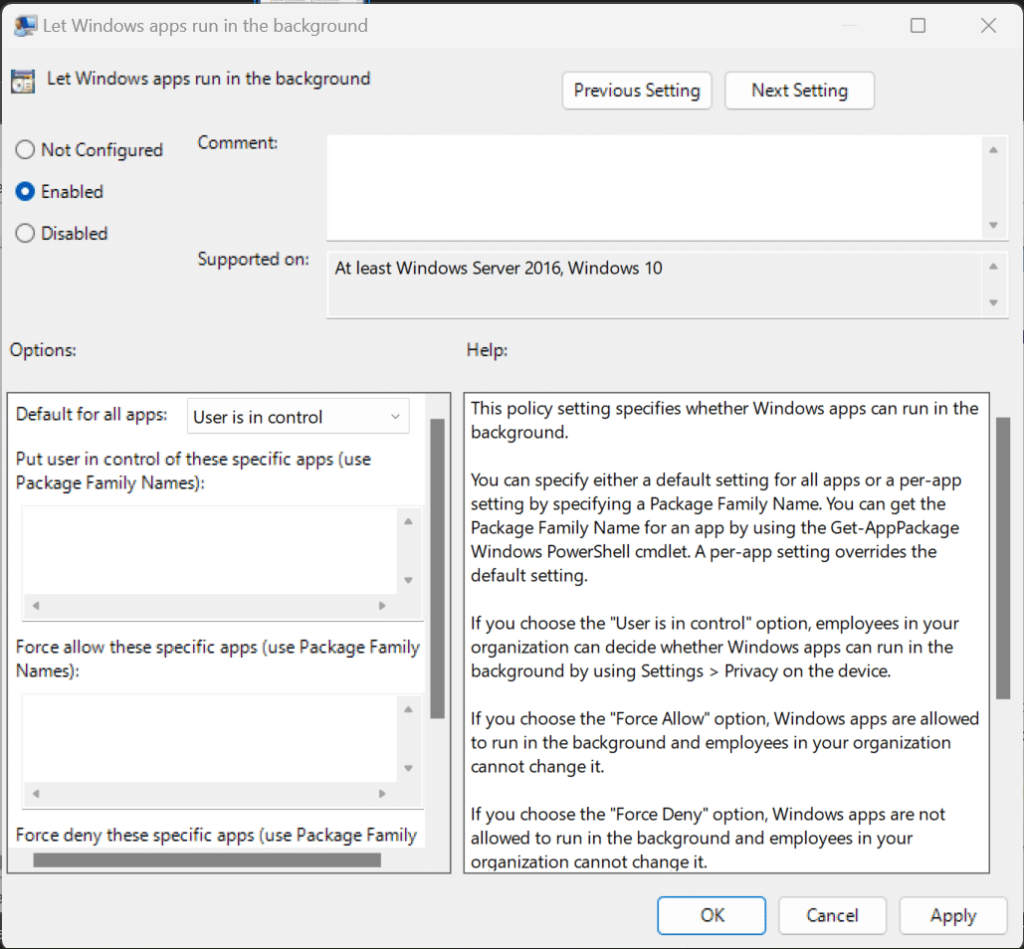The width and height of the screenshot is (1024, 949).
Task: Go to Previous Setting
Action: 637,90
